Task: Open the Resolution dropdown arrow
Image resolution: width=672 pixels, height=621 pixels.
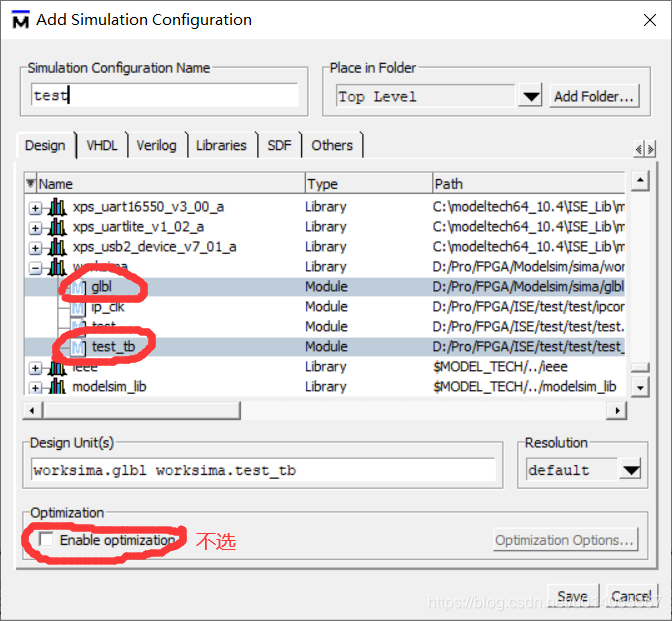Action: tap(631, 470)
